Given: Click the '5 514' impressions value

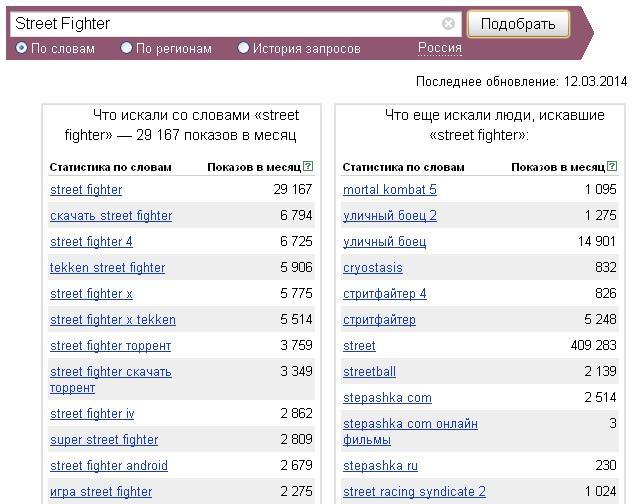Looking at the screenshot, I should pos(296,319).
